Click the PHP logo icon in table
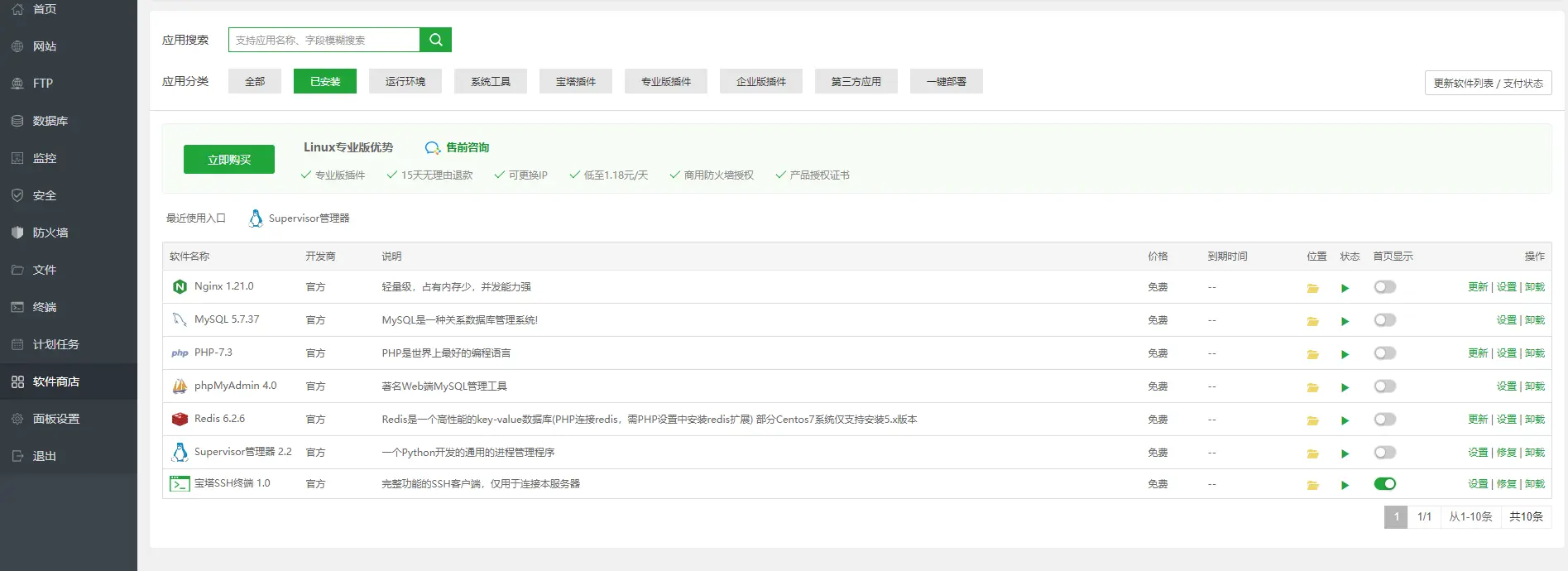Viewport: 1568px width, 571px height. click(180, 353)
